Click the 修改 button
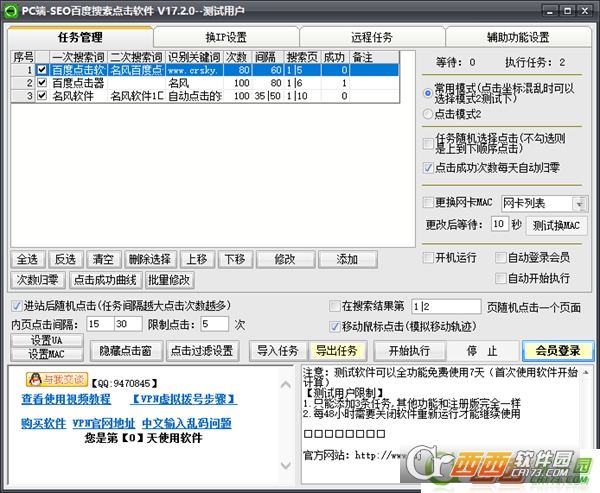The height and width of the screenshot is (493, 600). pos(285,260)
